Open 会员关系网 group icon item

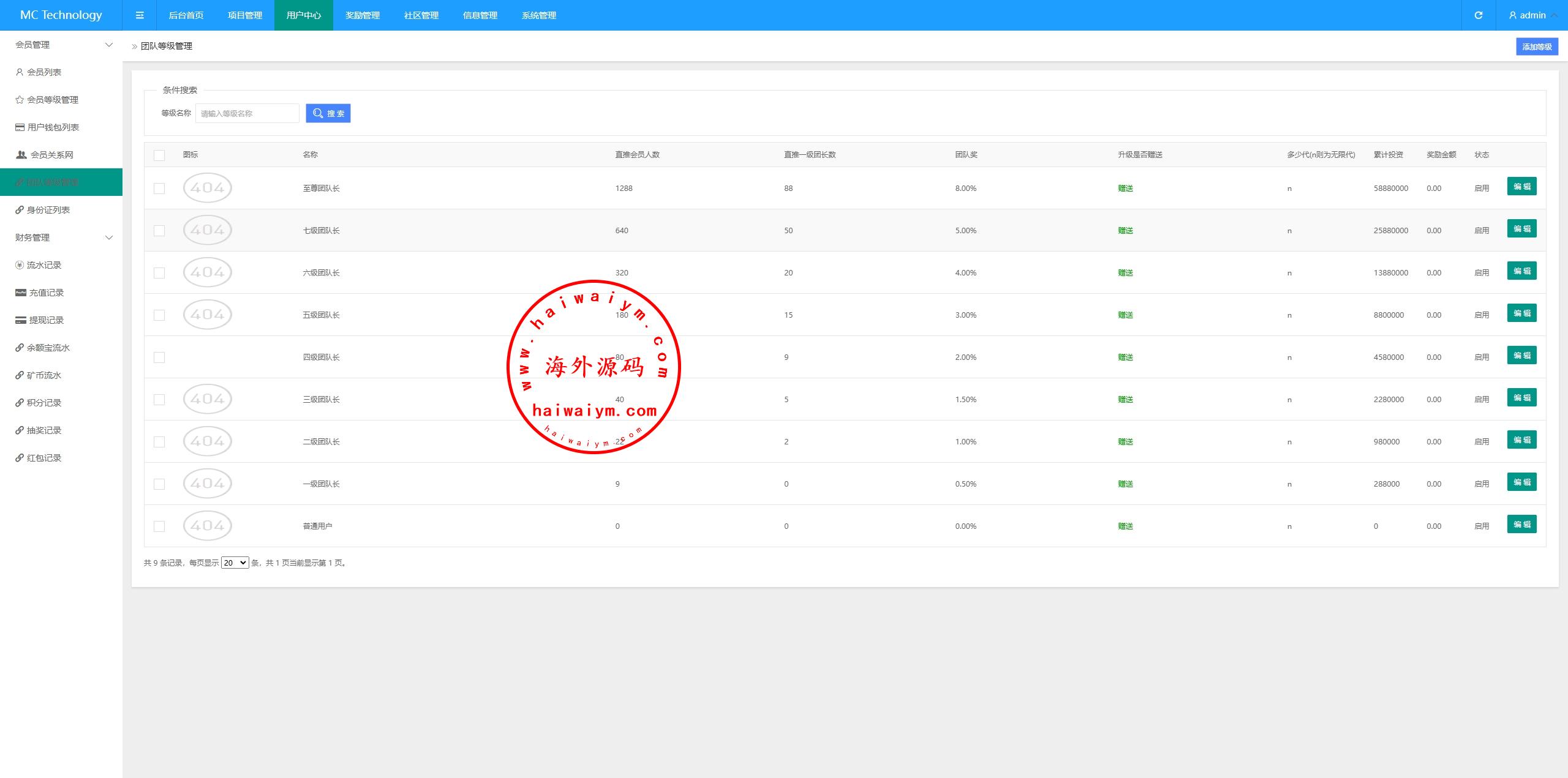(x=21, y=155)
